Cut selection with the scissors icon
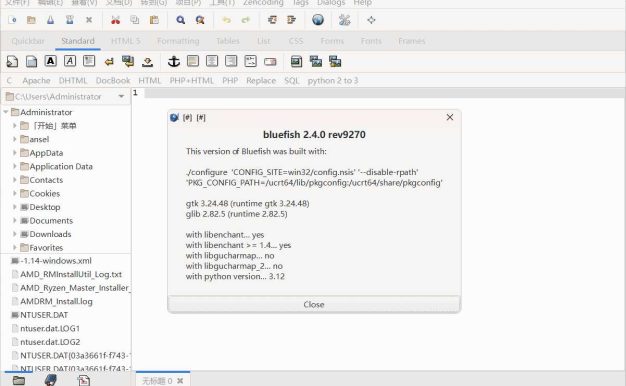The width and height of the screenshot is (626, 386). [115, 20]
